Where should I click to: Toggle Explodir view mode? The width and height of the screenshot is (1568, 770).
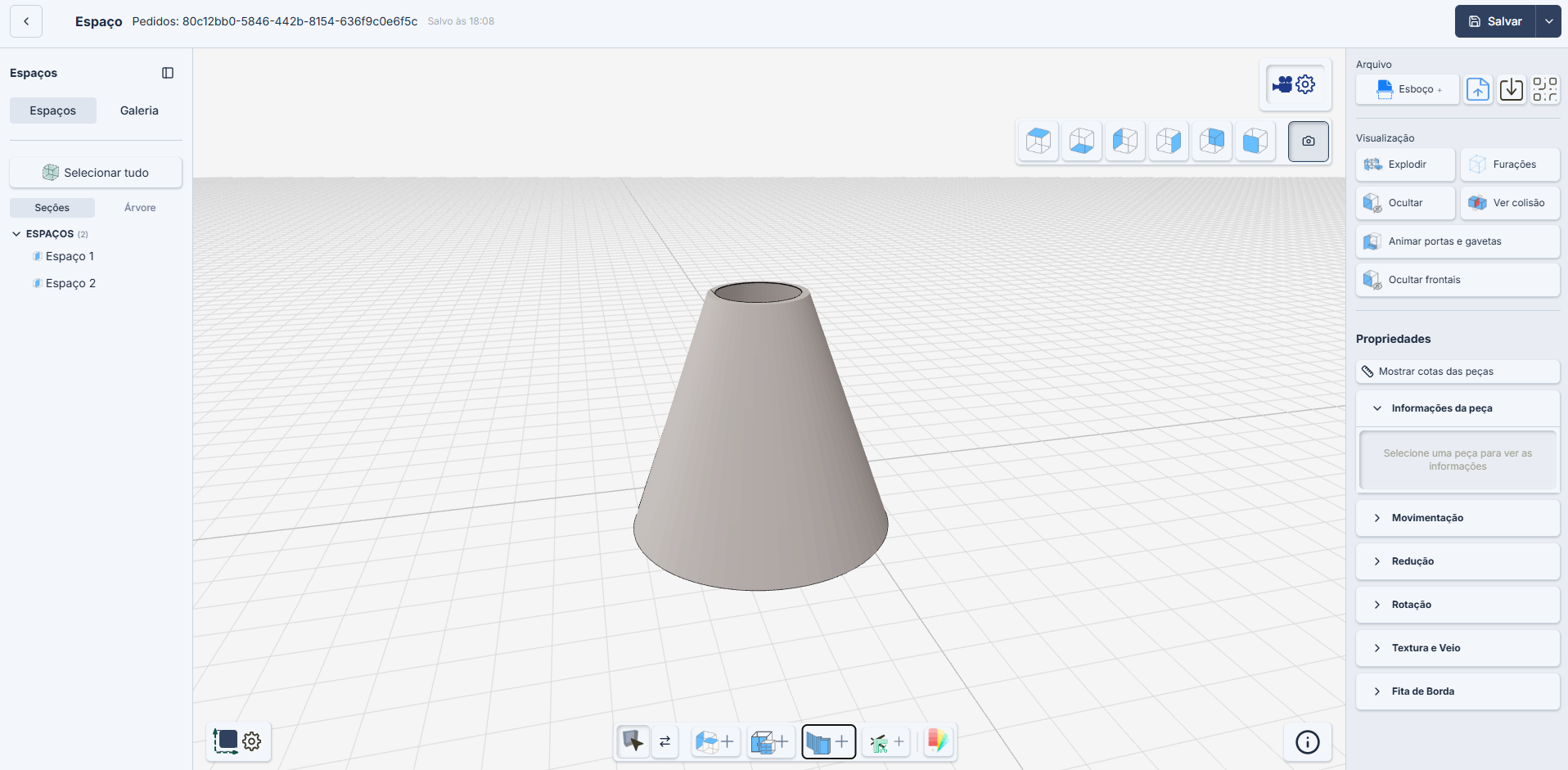[1405, 164]
